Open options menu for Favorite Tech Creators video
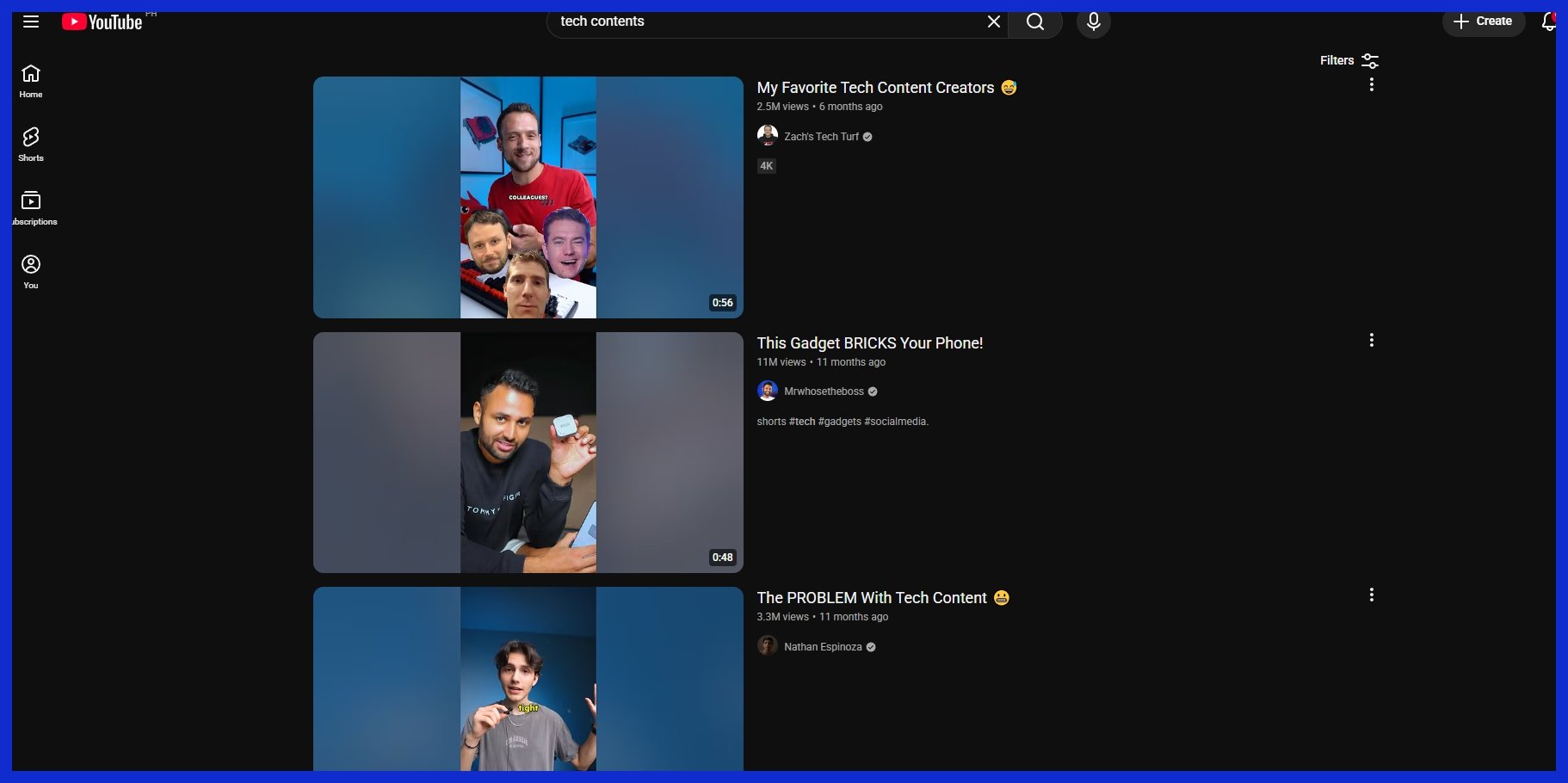The height and width of the screenshot is (783, 1568). click(1371, 84)
